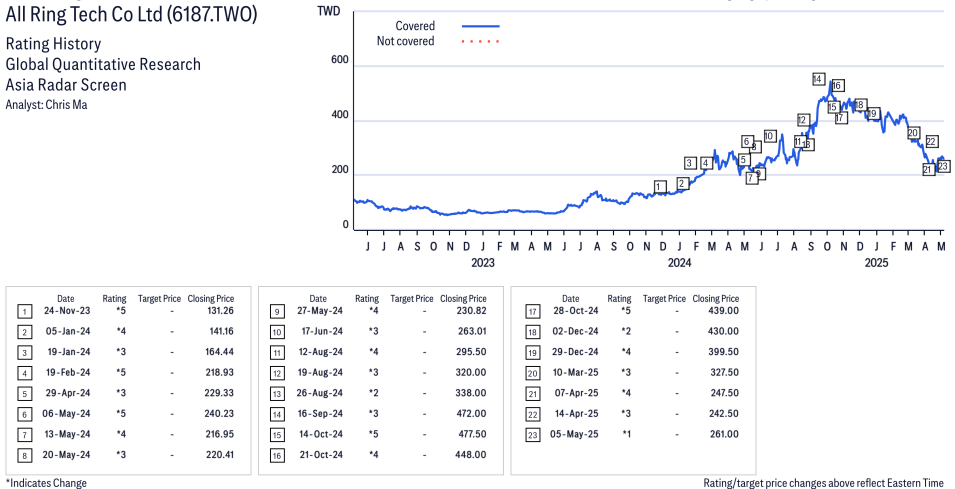Click the red dotted Not covered legend line
The height and width of the screenshot is (489, 955).
click(481, 41)
